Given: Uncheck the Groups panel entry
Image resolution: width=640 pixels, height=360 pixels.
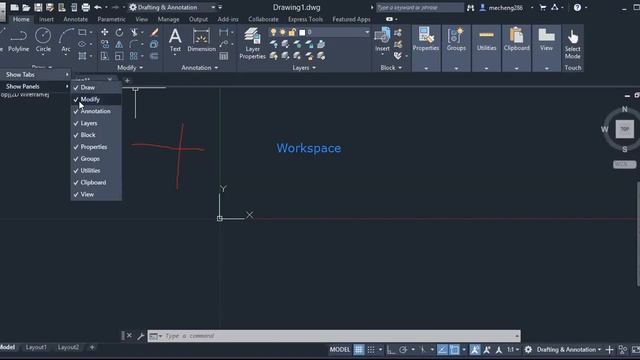Looking at the screenshot, I should coord(96,158).
